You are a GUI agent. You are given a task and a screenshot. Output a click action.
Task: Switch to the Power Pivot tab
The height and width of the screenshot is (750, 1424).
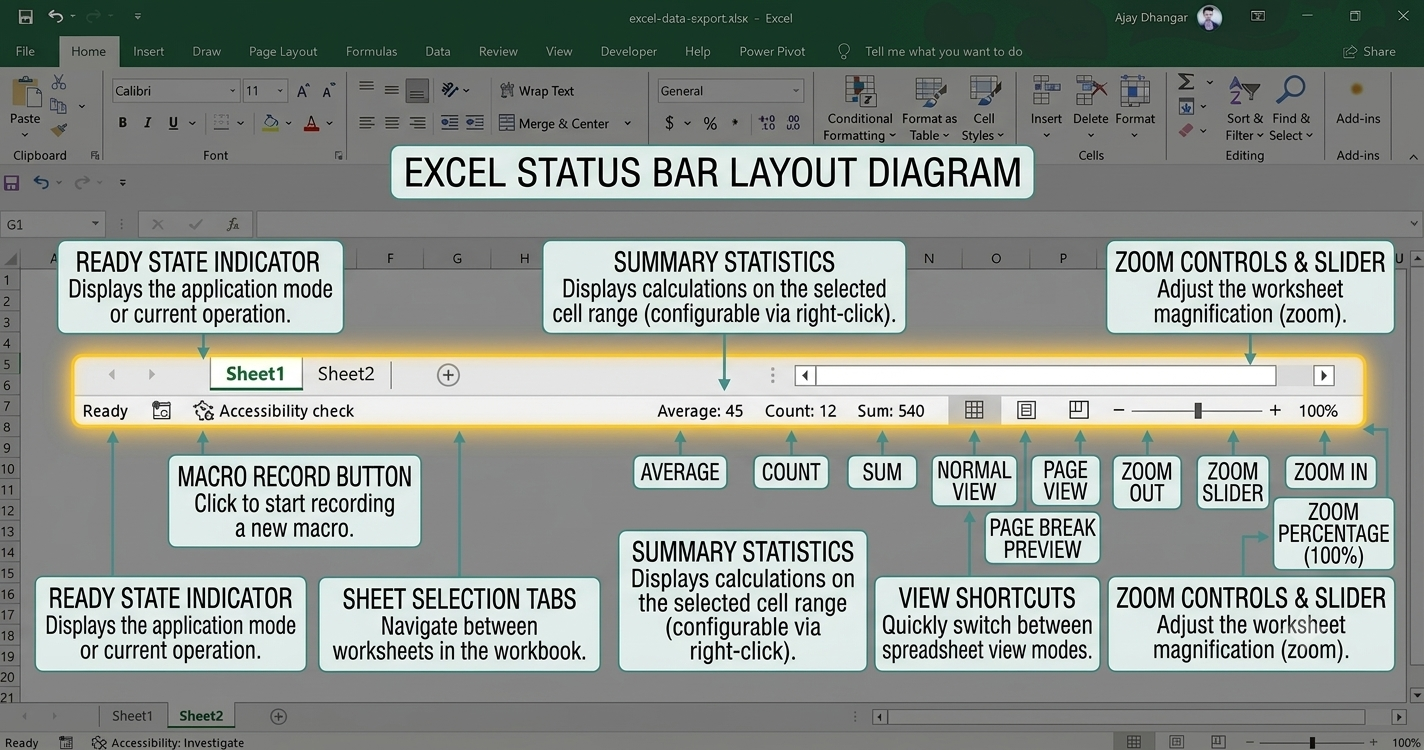pyautogui.click(x=772, y=51)
